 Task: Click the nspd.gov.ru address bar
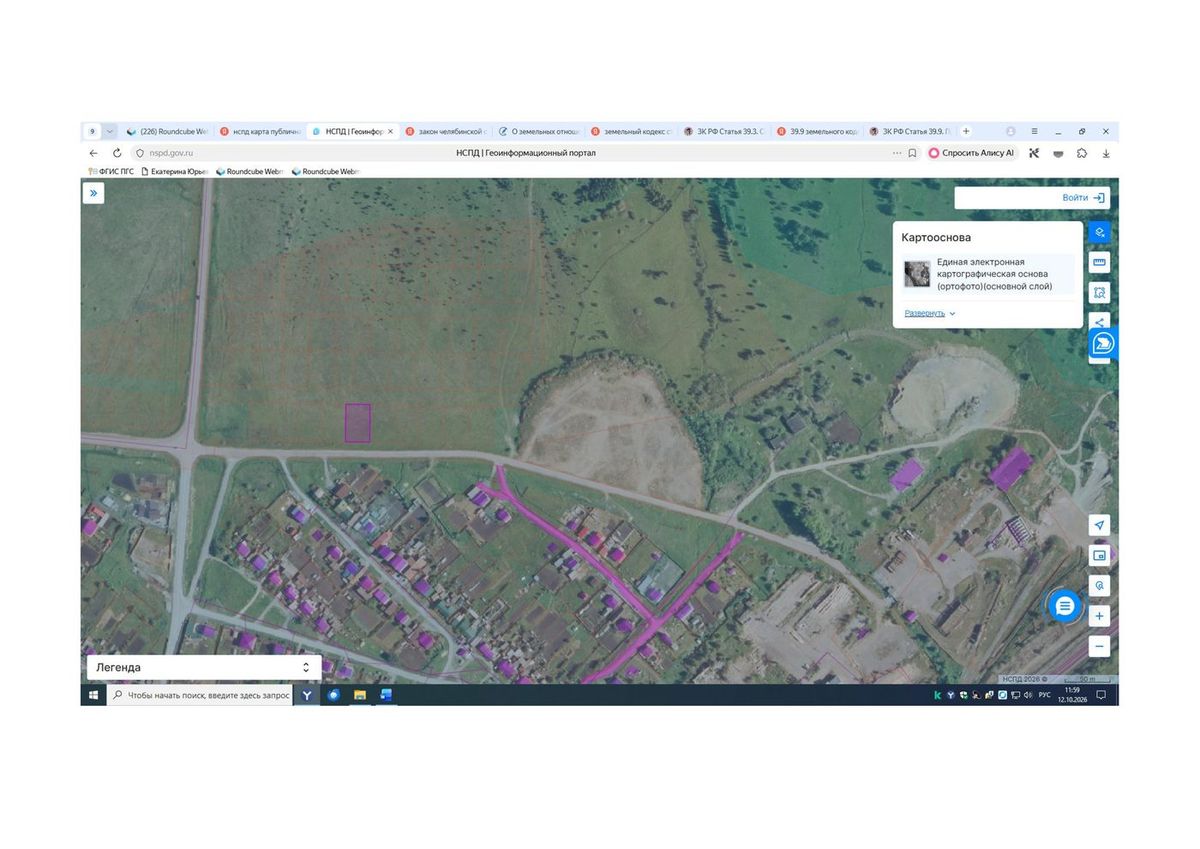[510, 153]
